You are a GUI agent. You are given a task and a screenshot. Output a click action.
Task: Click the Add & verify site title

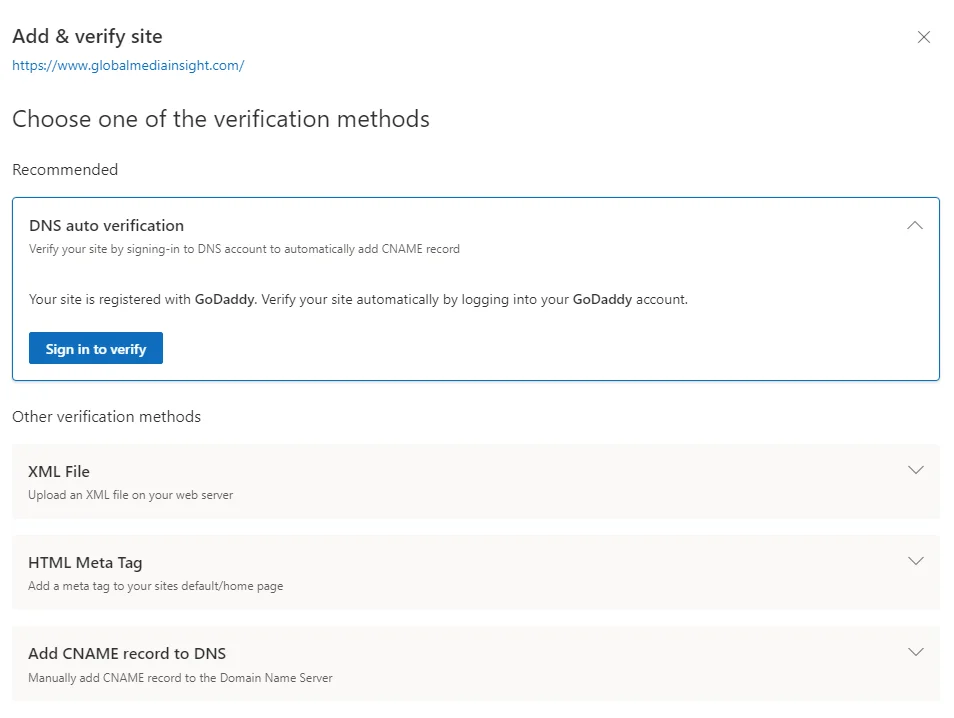pyautogui.click(x=87, y=37)
